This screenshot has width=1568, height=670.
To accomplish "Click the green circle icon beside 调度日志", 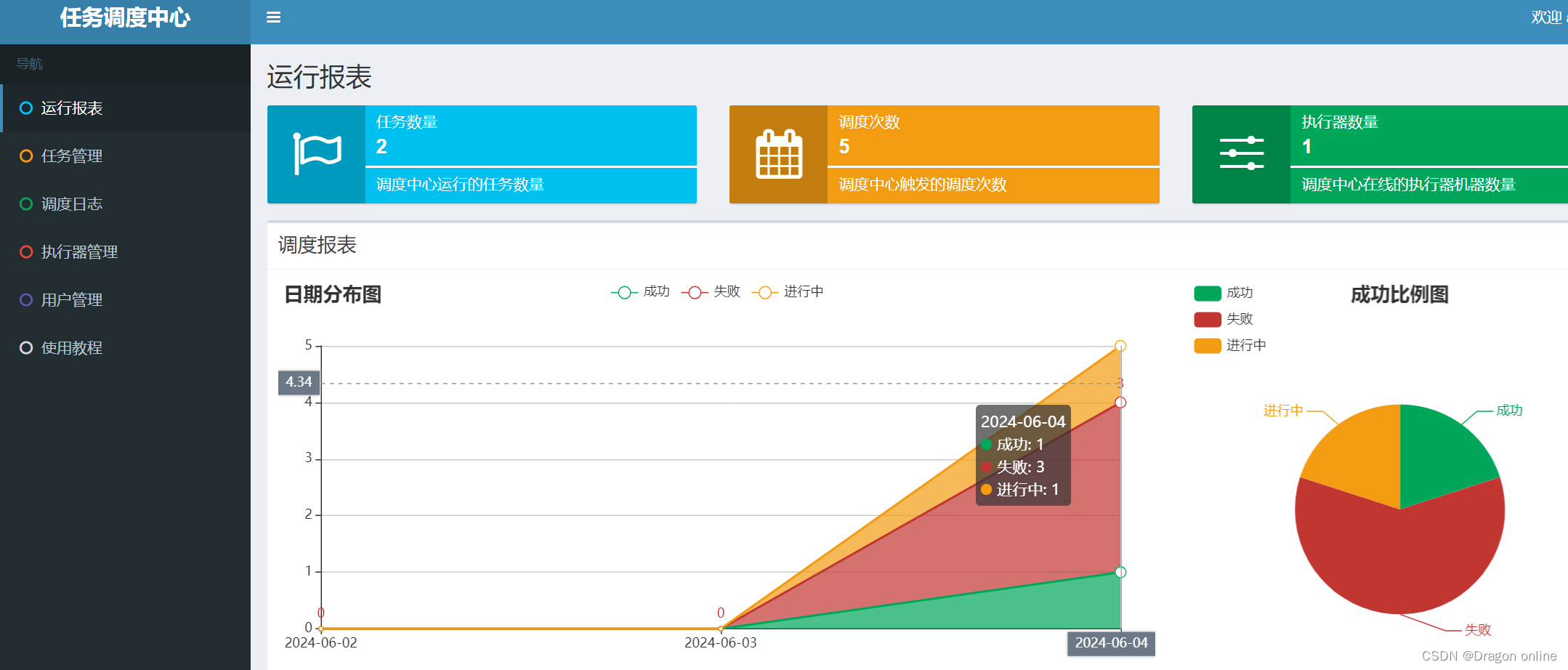I will [26, 204].
